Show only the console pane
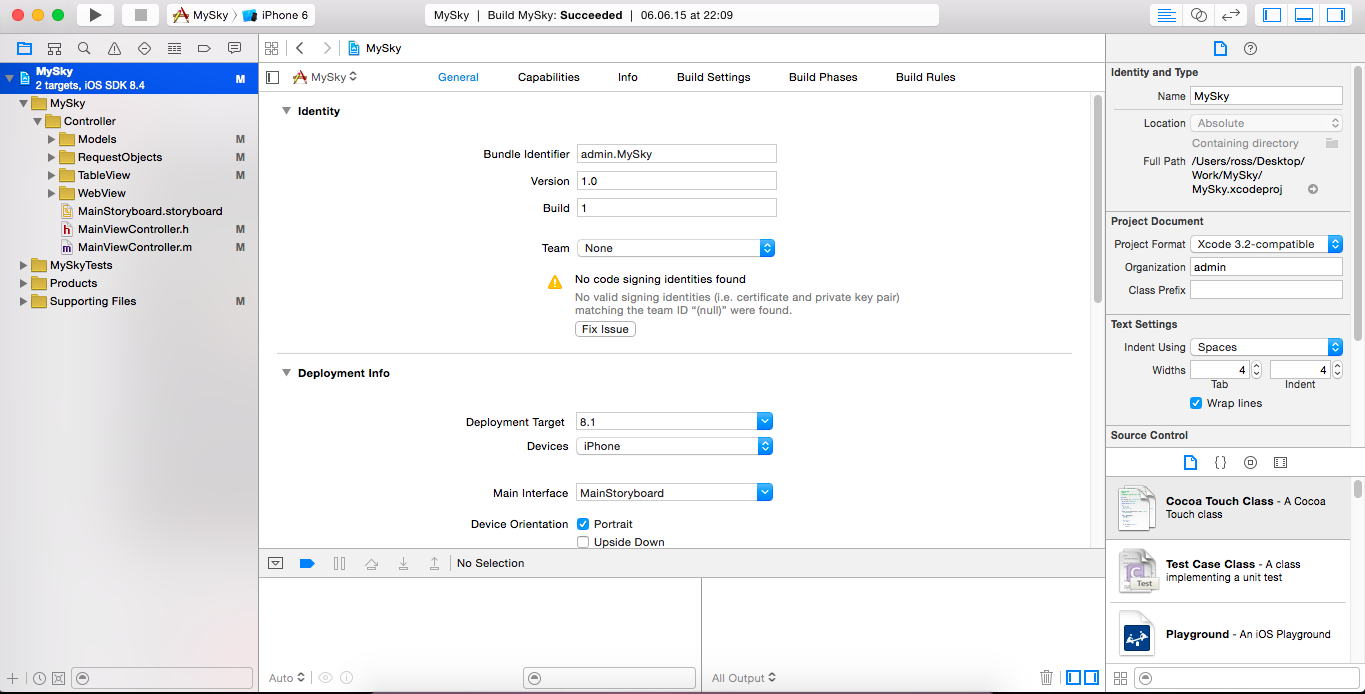 click(x=1091, y=677)
